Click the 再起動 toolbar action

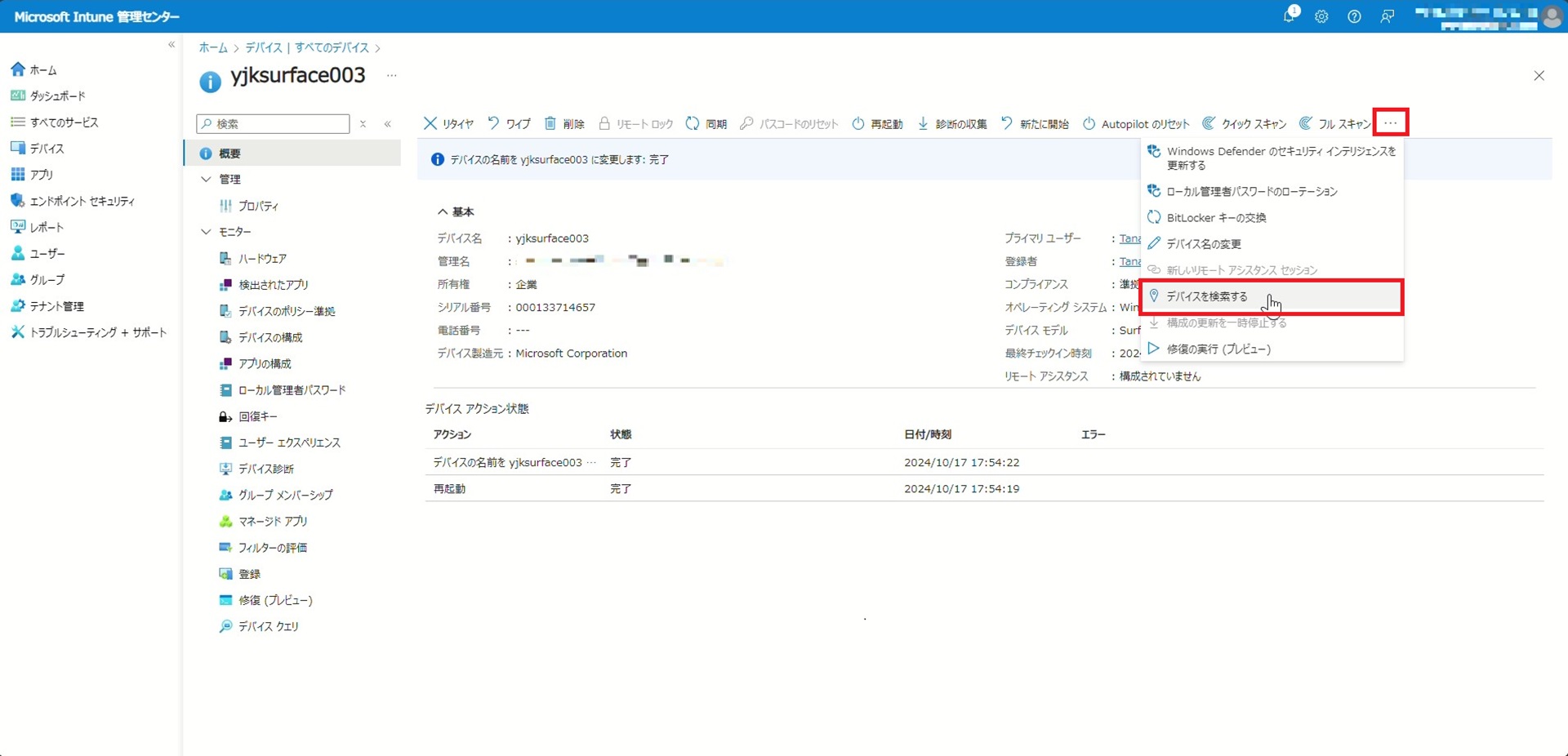pos(877,124)
